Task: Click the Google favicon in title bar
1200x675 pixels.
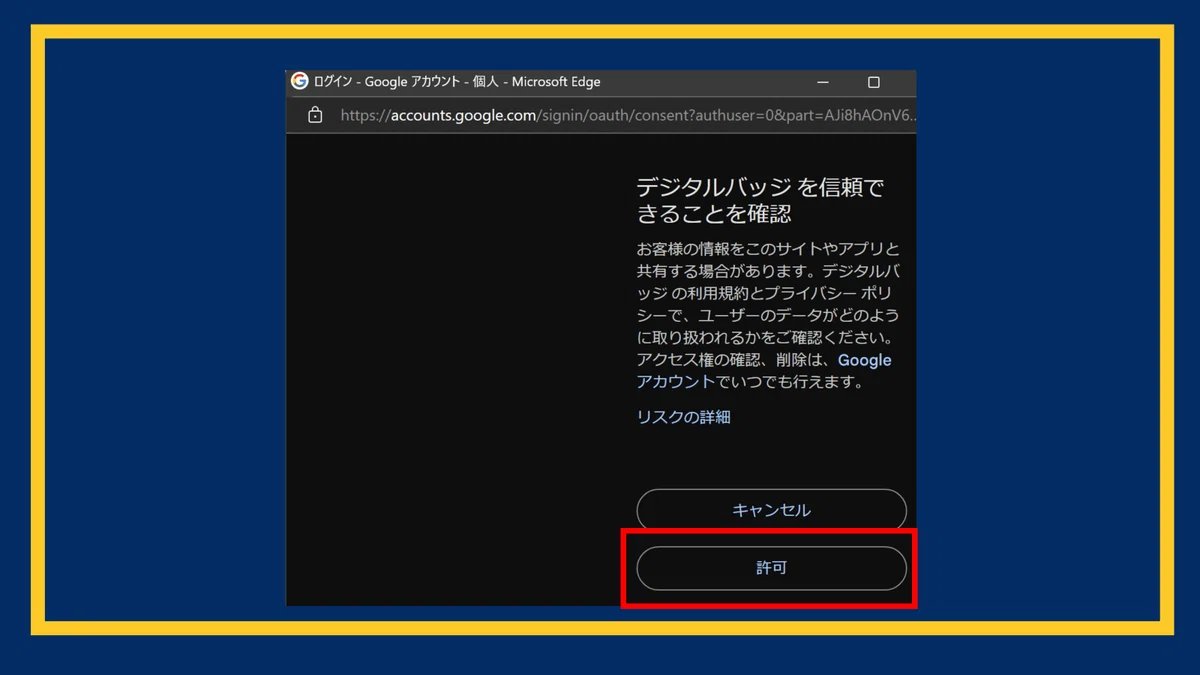Action: click(299, 81)
